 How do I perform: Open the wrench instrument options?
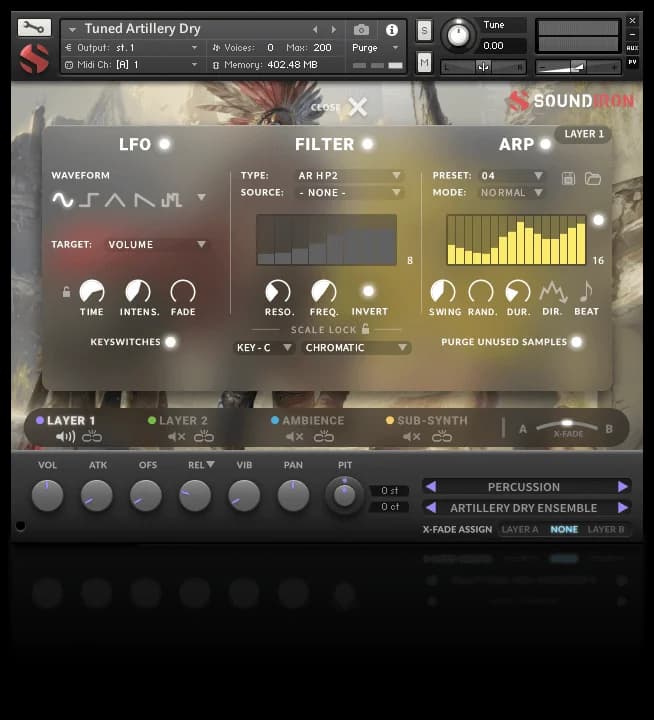34,28
